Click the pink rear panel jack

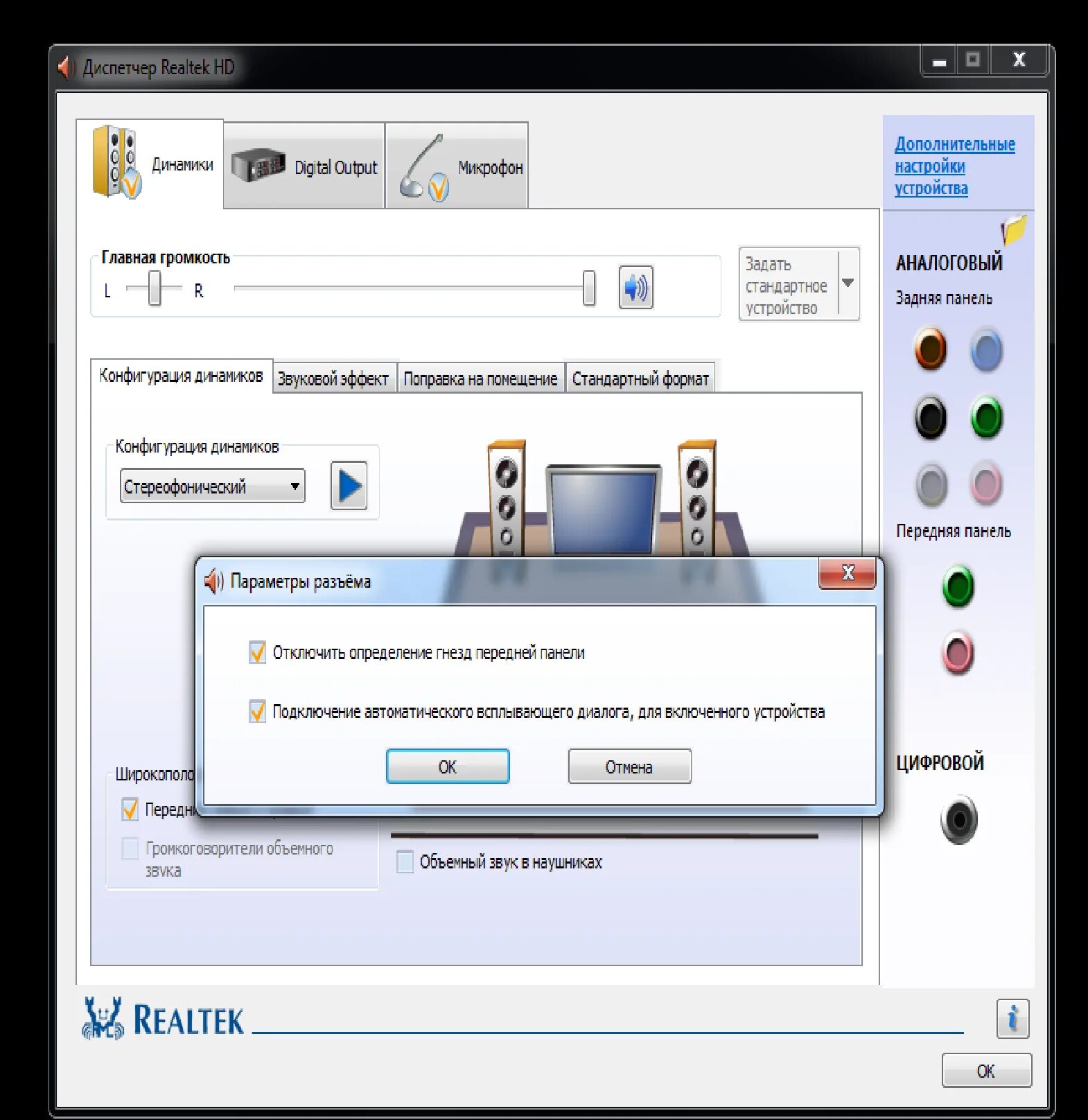tap(986, 483)
